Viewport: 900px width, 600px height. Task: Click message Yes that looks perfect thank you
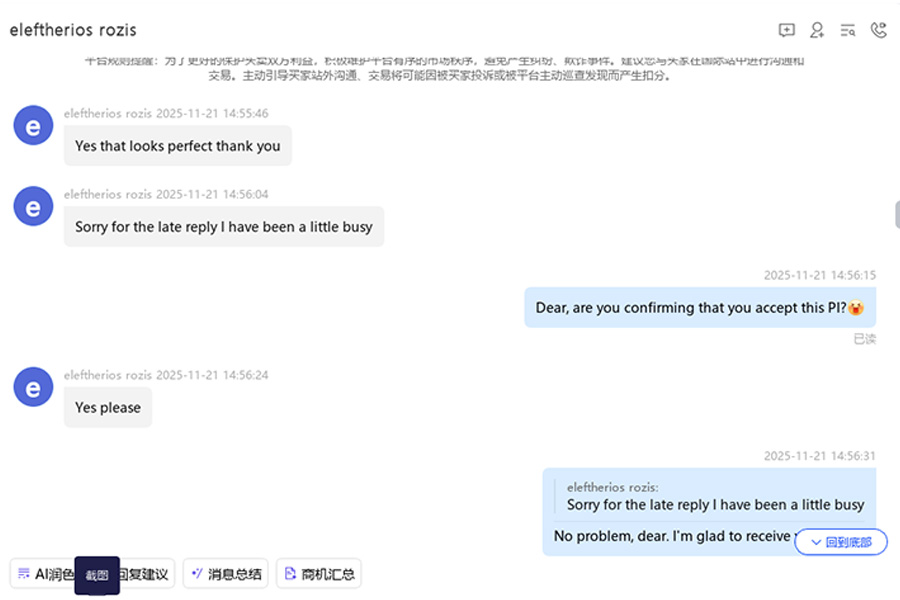(177, 146)
